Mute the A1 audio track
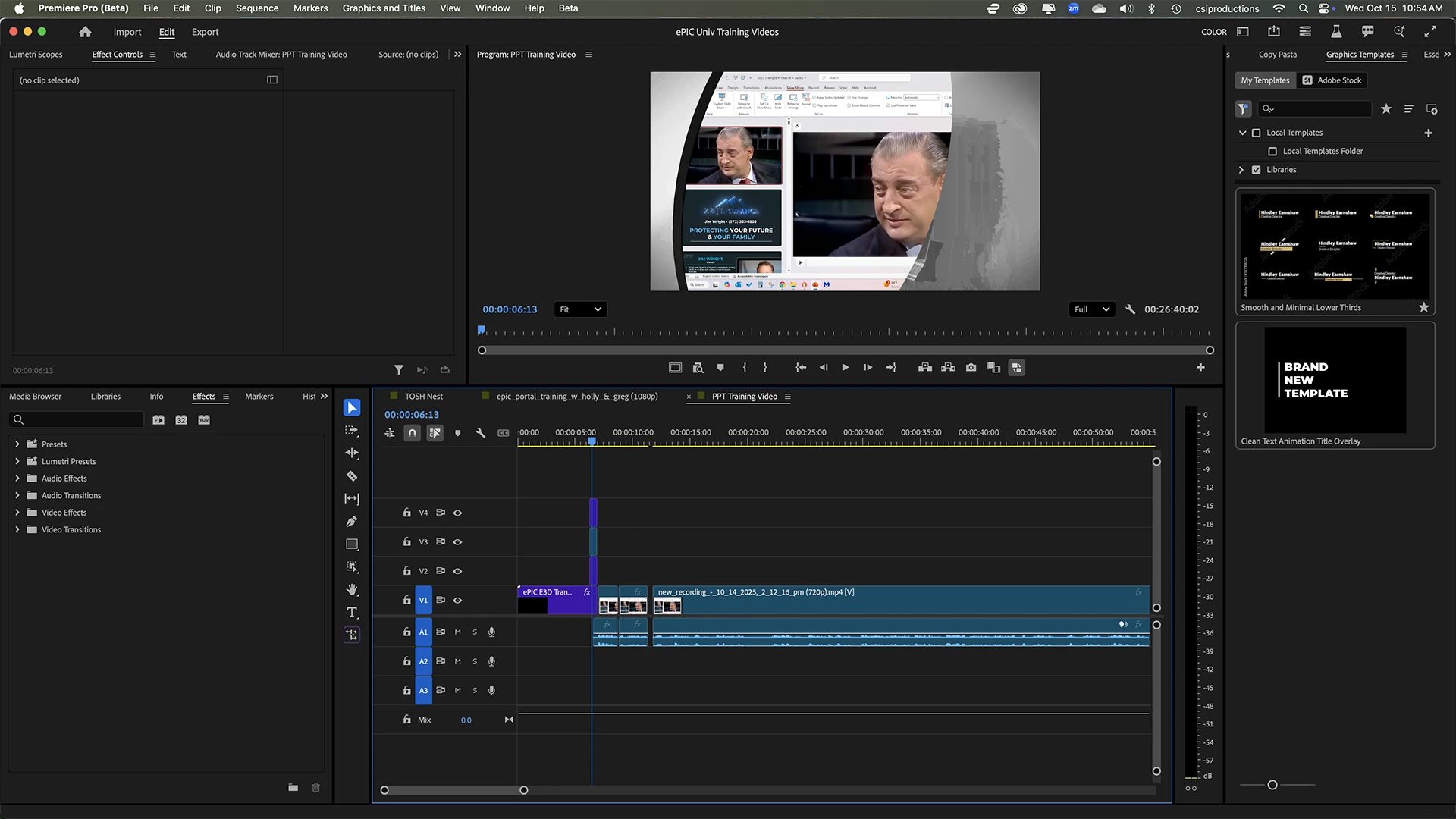The width and height of the screenshot is (1456, 819). coord(457,632)
